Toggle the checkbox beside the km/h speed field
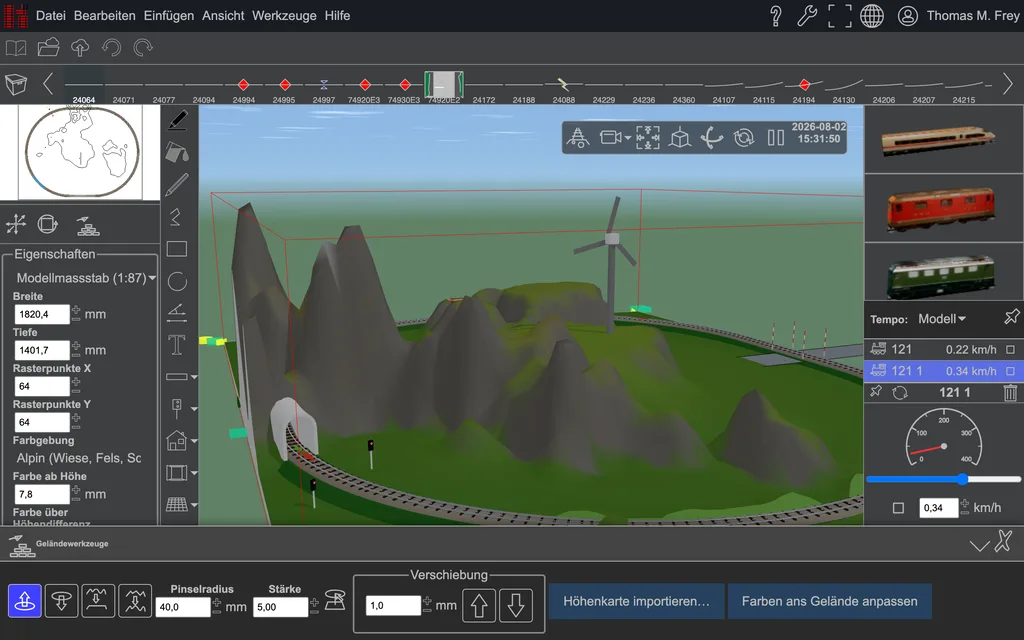 coord(899,507)
